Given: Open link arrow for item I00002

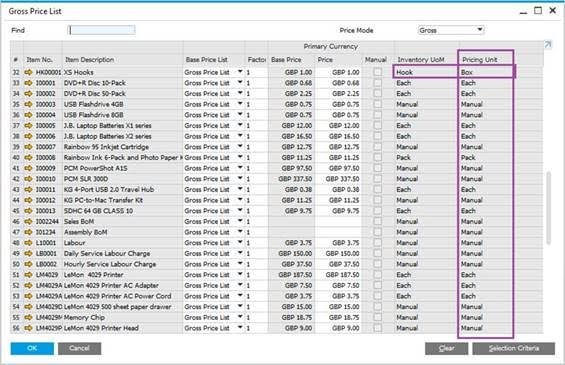Looking at the screenshot, I should [x=28, y=94].
